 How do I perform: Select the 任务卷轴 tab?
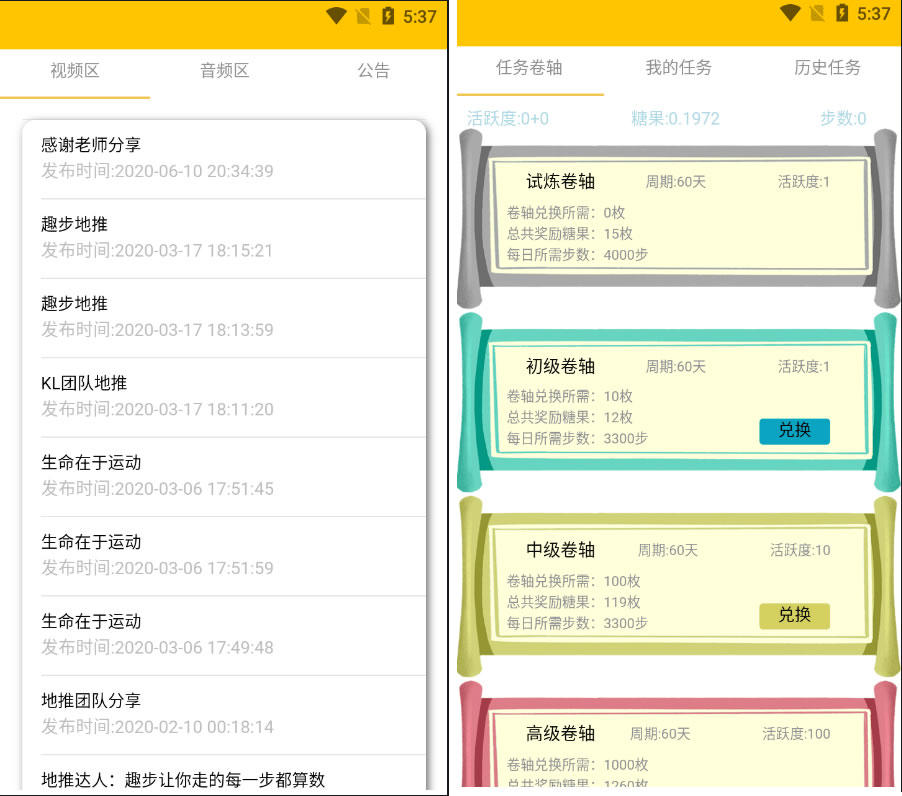point(529,68)
